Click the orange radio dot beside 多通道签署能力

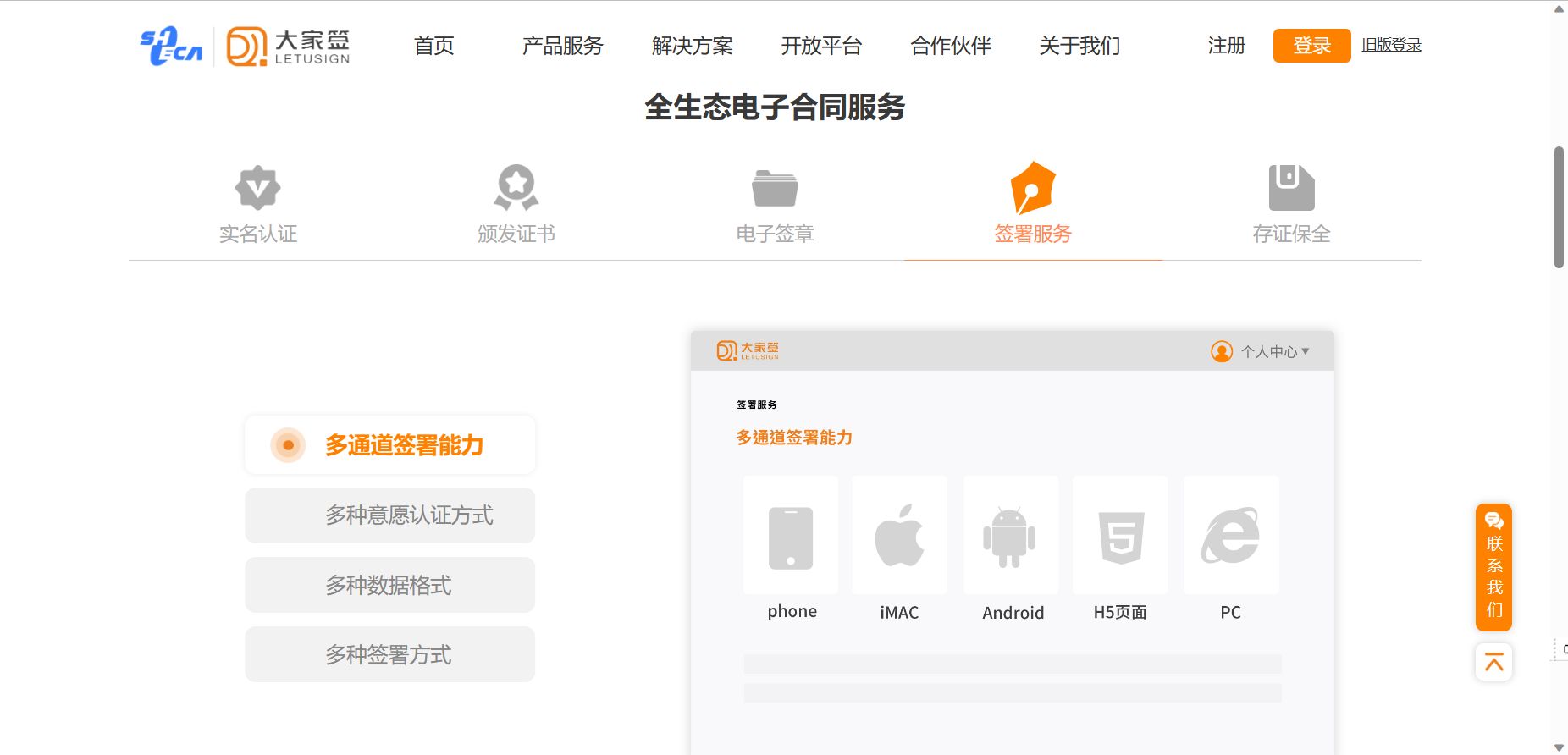click(x=288, y=445)
